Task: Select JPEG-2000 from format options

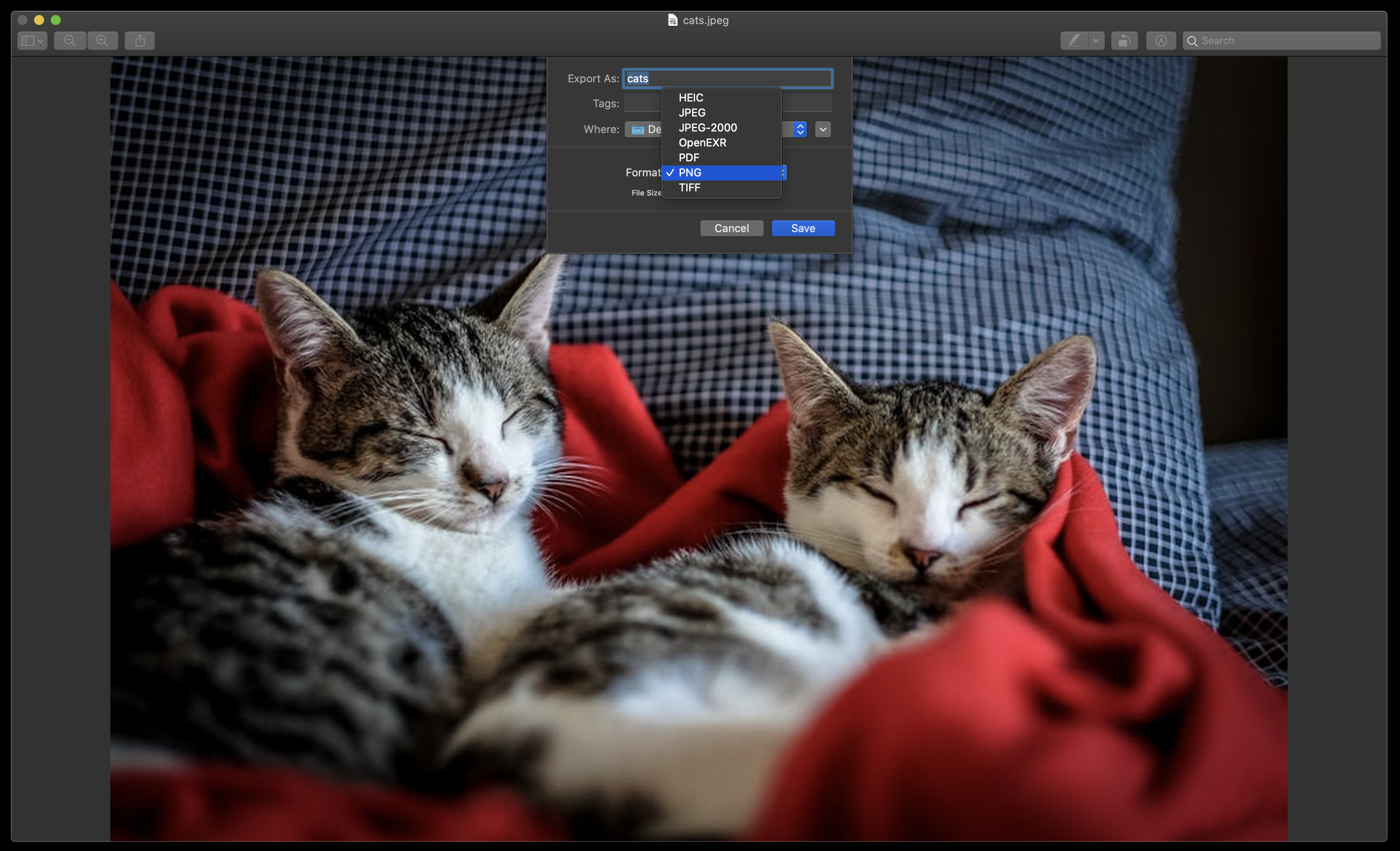Action: [707, 127]
